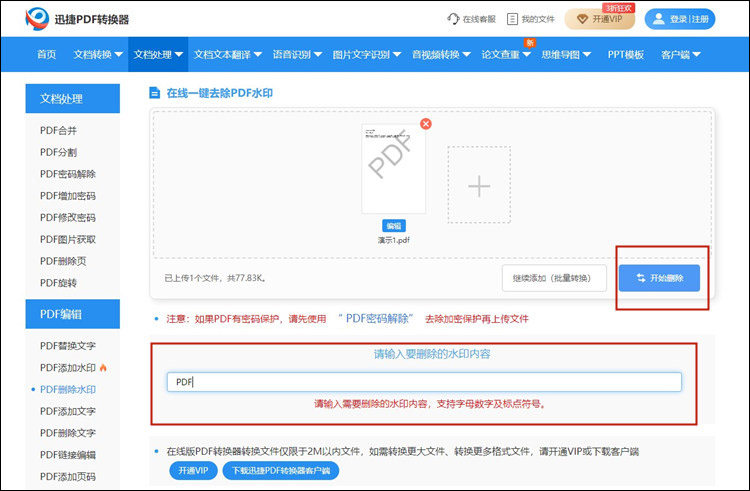Click the 我的文件 document icon
This screenshot has width=750, height=491.
512,19
